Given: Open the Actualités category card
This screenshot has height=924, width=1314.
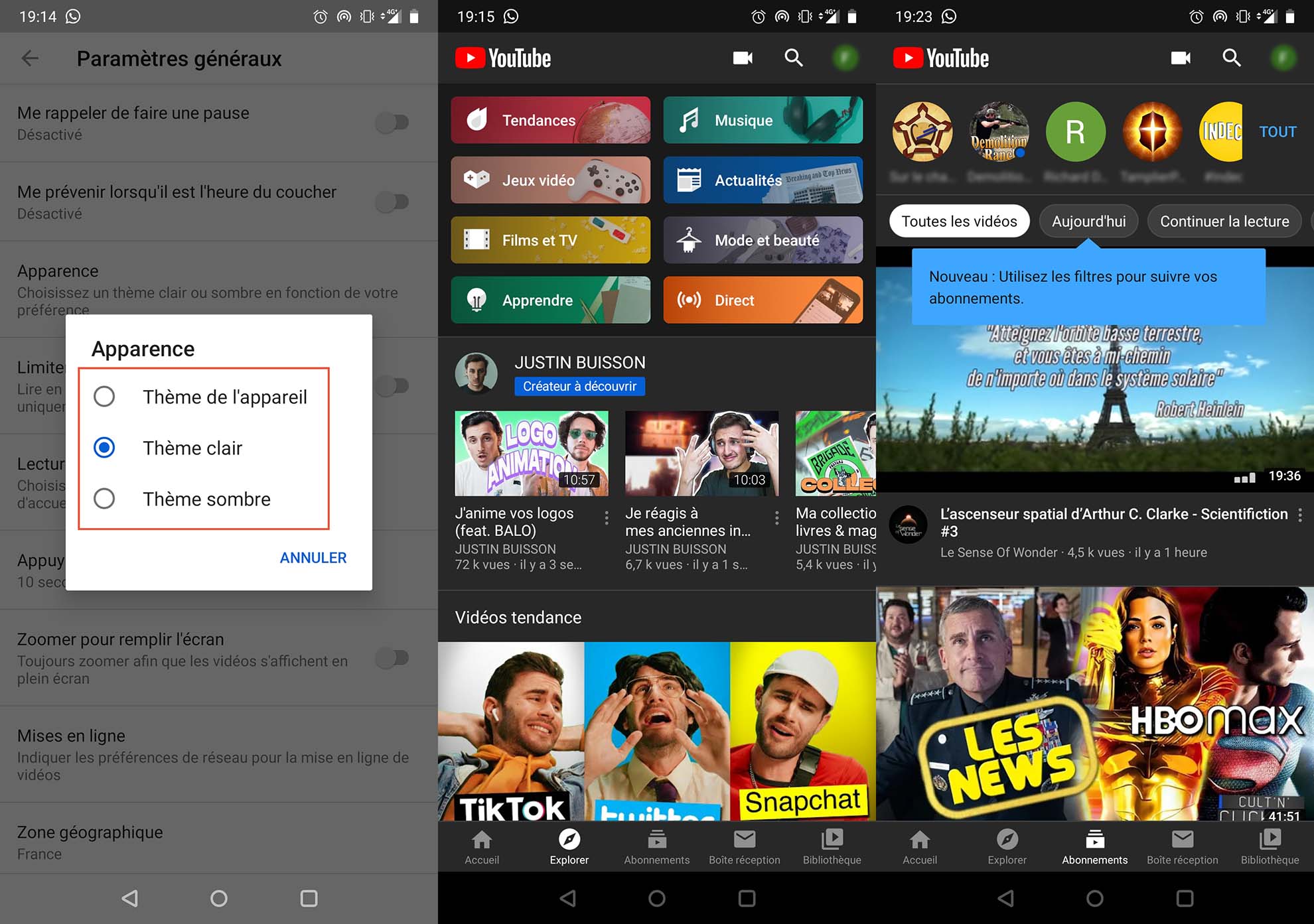Looking at the screenshot, I should pyautogui.click(x=763, y=180).
